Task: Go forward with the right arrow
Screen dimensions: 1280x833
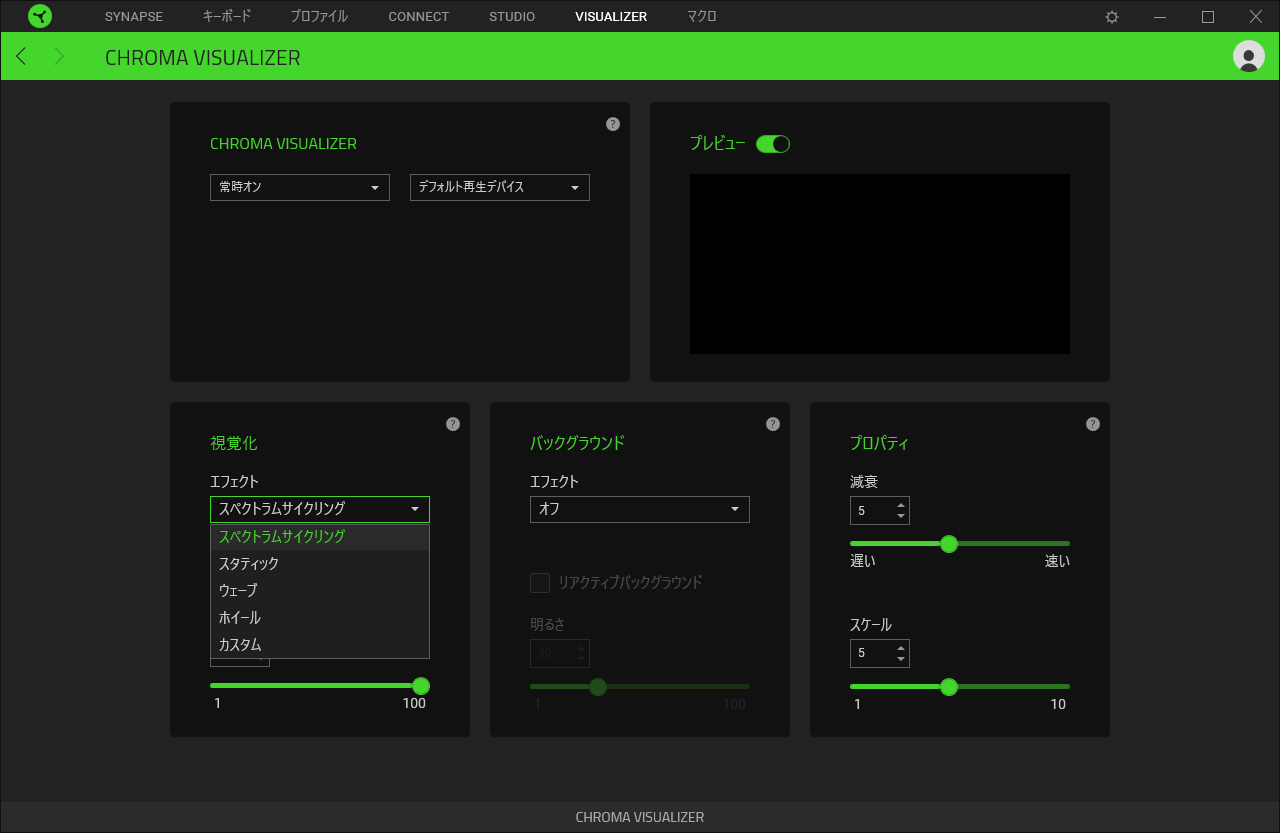Action: 59,56
